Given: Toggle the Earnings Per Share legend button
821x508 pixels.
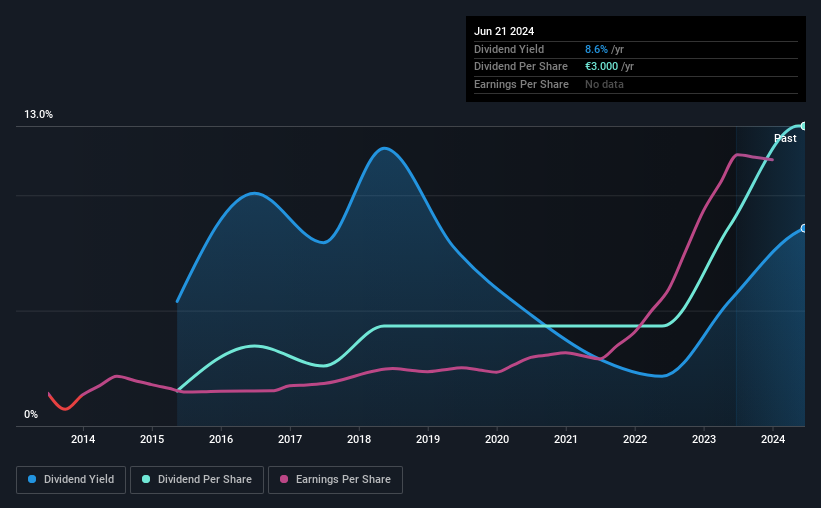Looking at the screenshot, I should pyautogui.click(x=335, y=480).
